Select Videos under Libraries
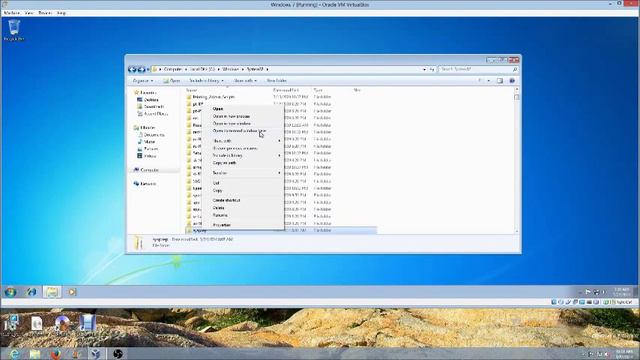The image size is (640, 360). [x=147, y=156]
